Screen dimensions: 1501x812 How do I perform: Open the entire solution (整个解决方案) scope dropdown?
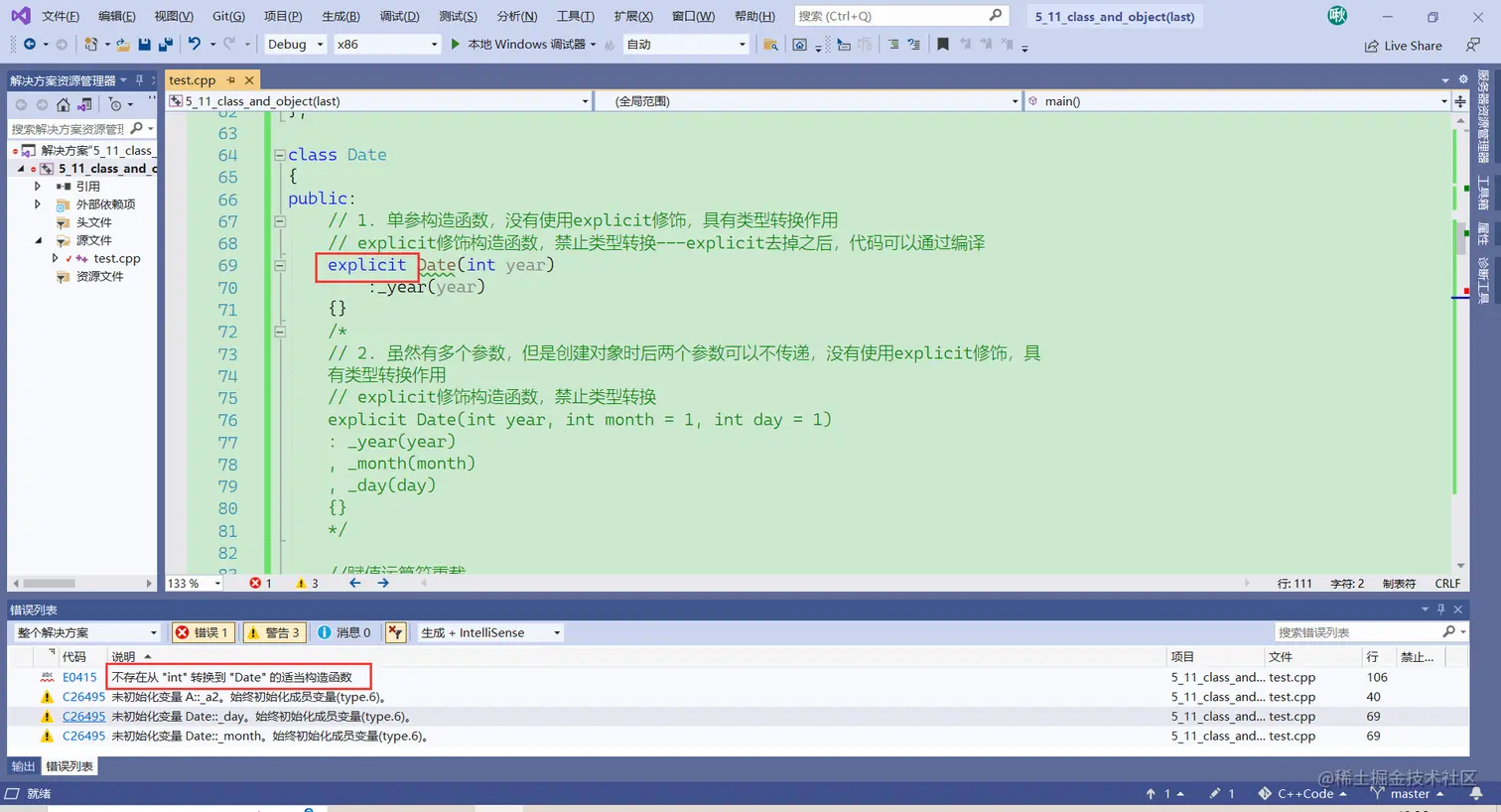86,632
